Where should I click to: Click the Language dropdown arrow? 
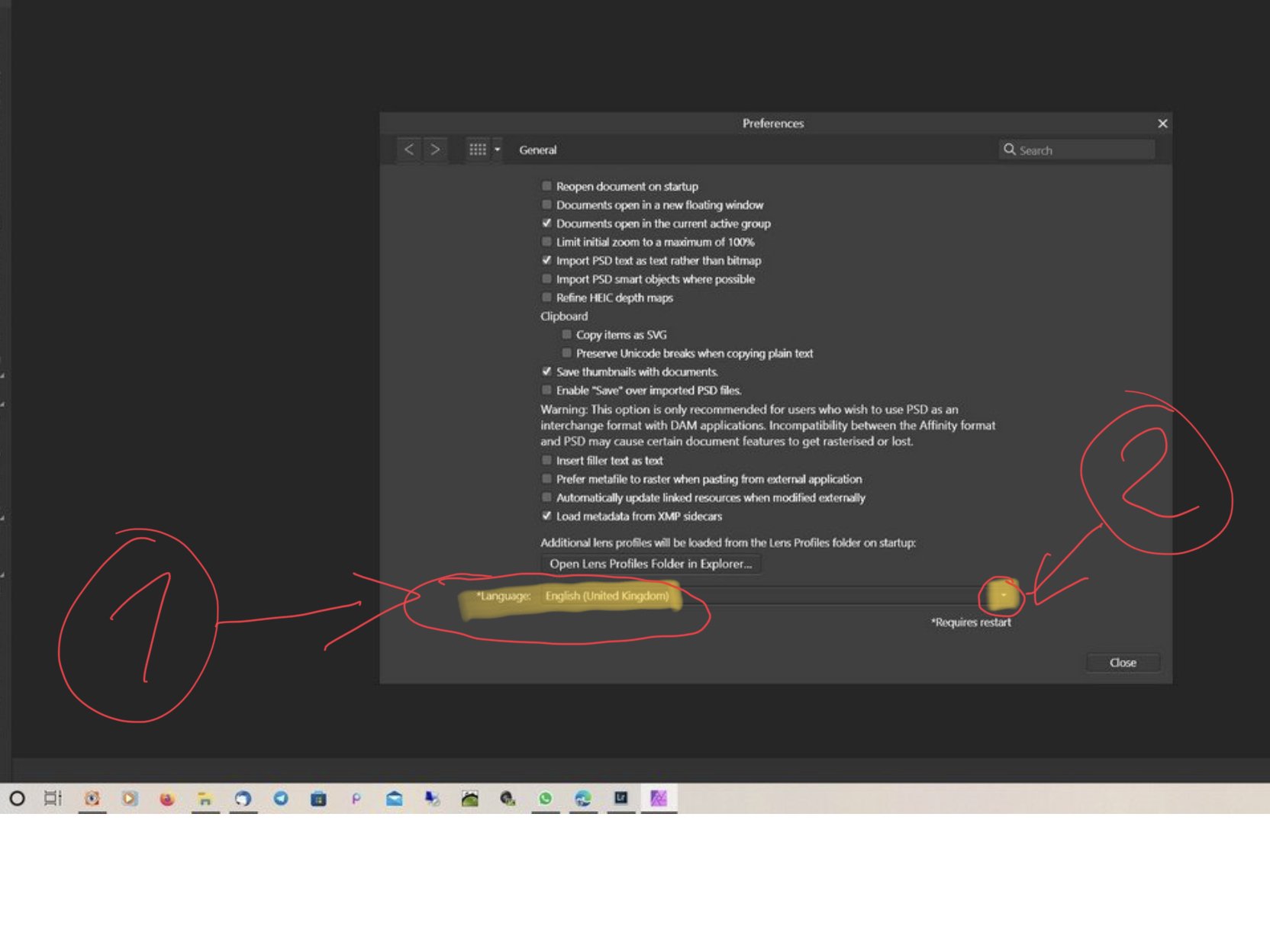pyautogui.click(x=1004, y=596)
